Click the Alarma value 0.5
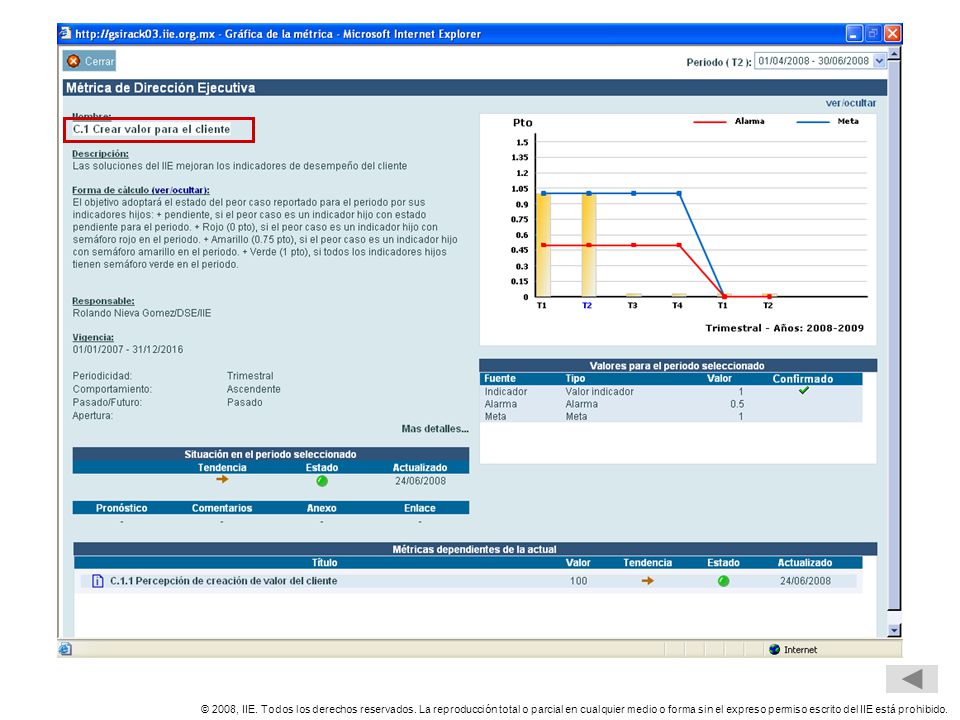The width and height of the screenshot is (960, 720). click(x=737, y=403)
